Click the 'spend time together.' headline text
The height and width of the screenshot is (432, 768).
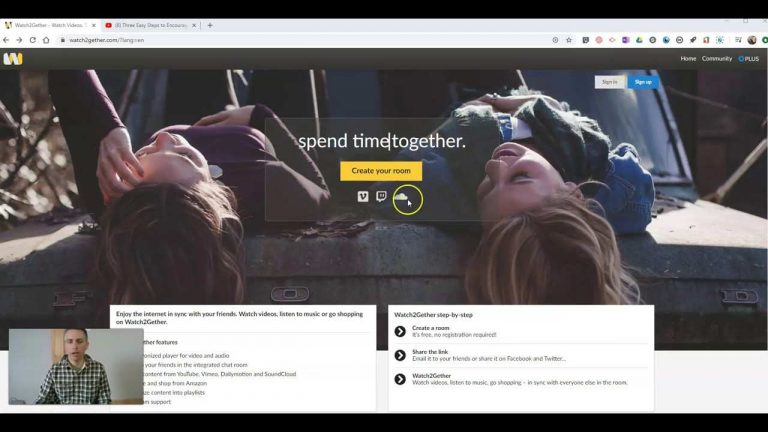point(382,141)
